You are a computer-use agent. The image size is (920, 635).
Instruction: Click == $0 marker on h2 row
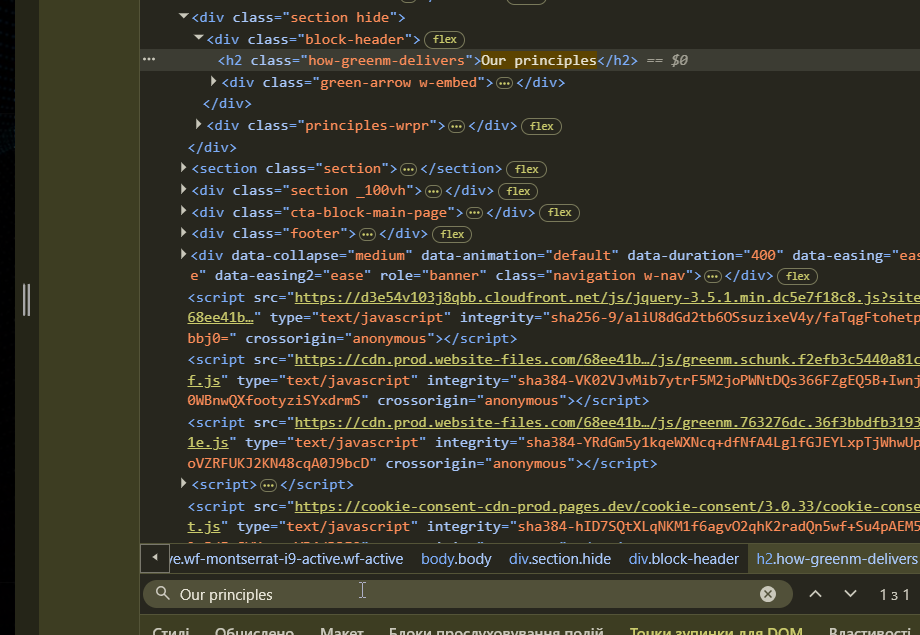(667, 60)
